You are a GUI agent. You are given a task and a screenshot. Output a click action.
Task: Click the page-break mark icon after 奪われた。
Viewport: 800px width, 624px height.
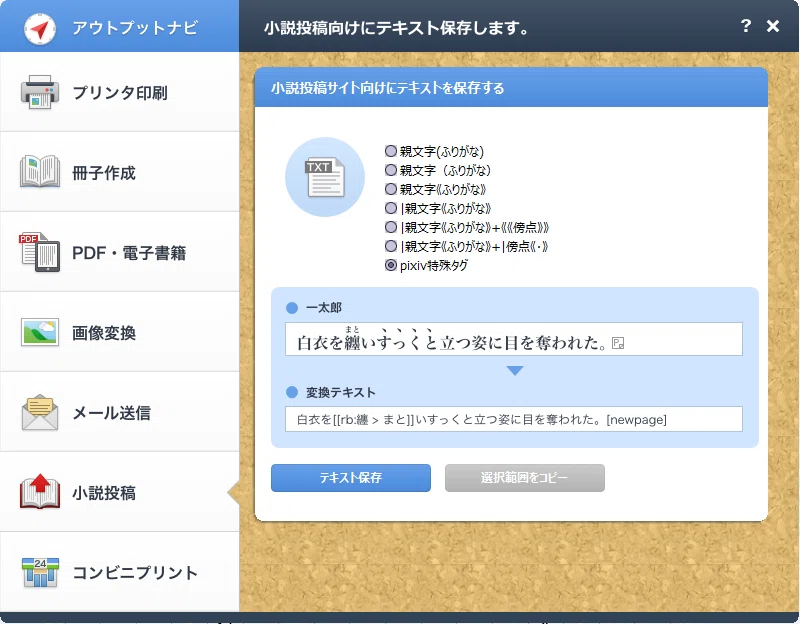618,343
